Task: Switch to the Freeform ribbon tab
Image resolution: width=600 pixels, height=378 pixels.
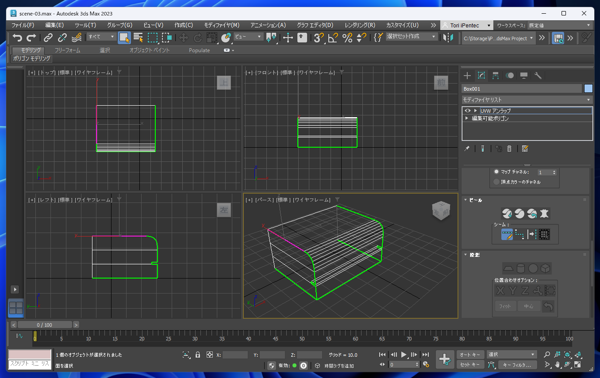Action: point(67,50)
